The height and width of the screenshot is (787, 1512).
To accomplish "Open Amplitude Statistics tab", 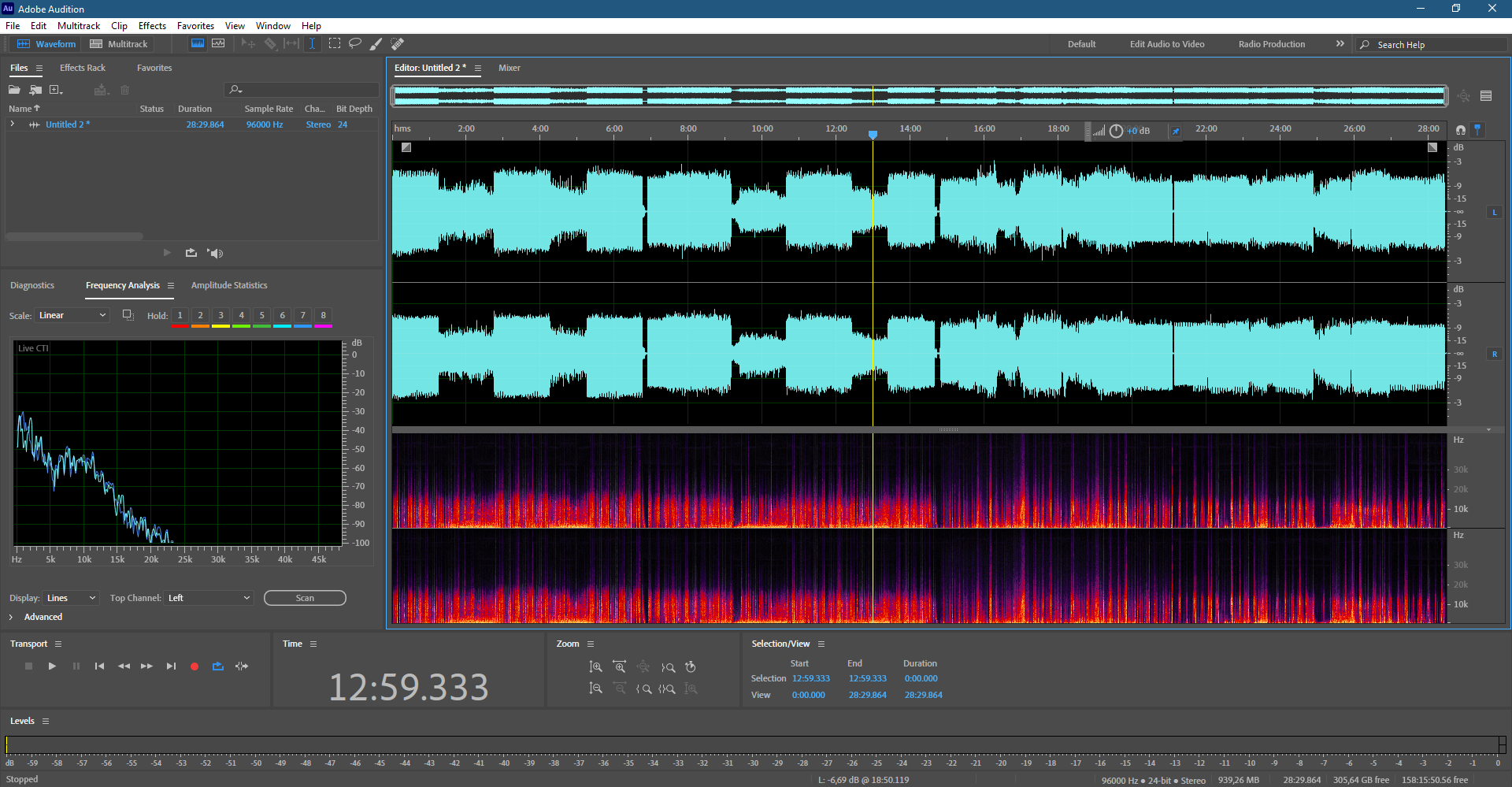I will [x=229, y=285].
